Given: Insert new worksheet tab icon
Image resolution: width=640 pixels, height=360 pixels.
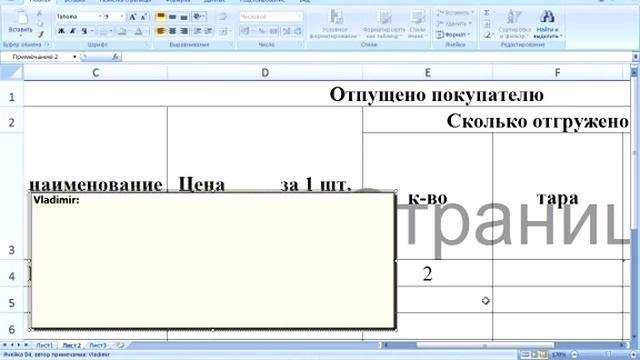Looking at the screenshot, I should (120, 345).
